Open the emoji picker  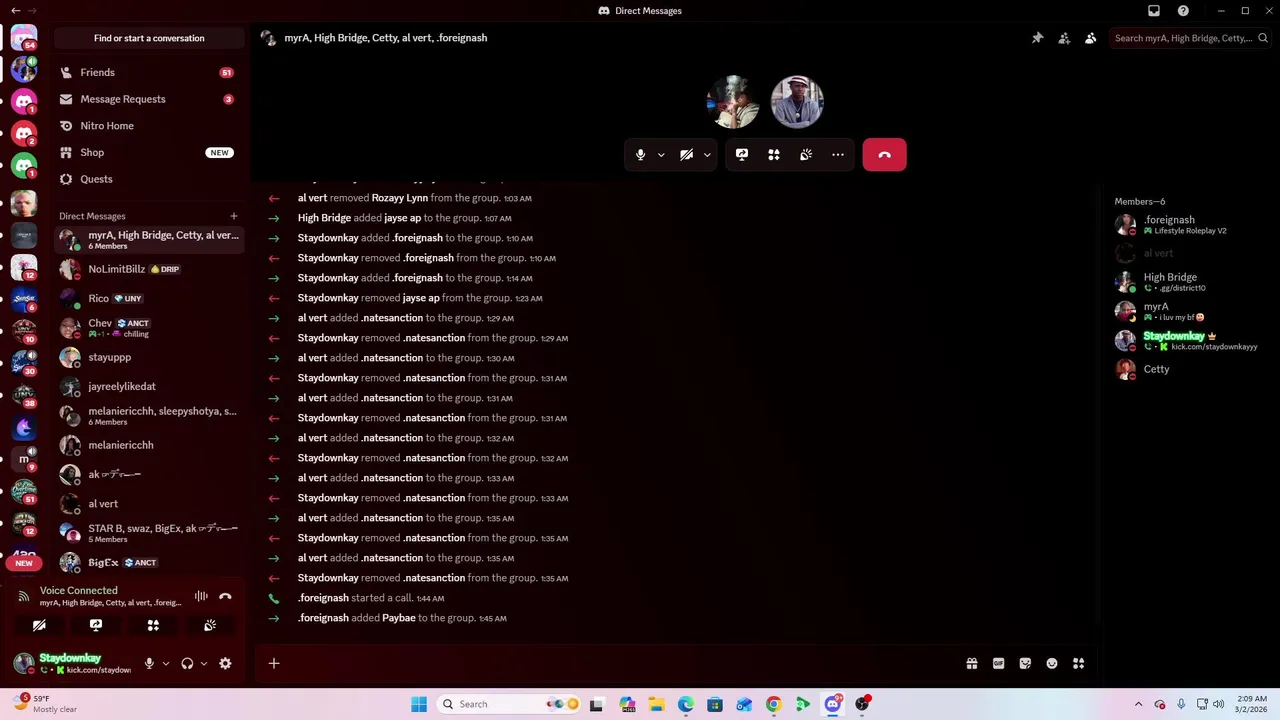pos(1052,663)
